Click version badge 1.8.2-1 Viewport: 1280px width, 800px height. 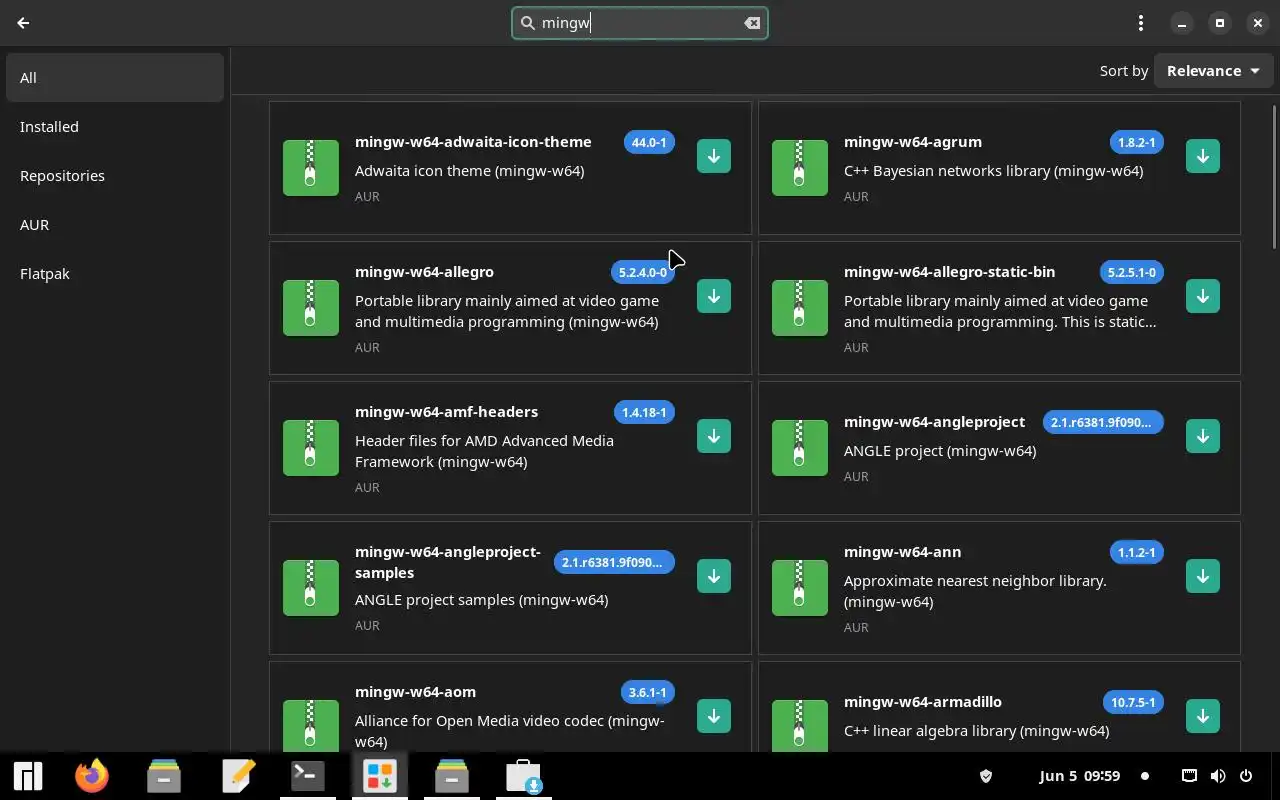pos(1136,143)
